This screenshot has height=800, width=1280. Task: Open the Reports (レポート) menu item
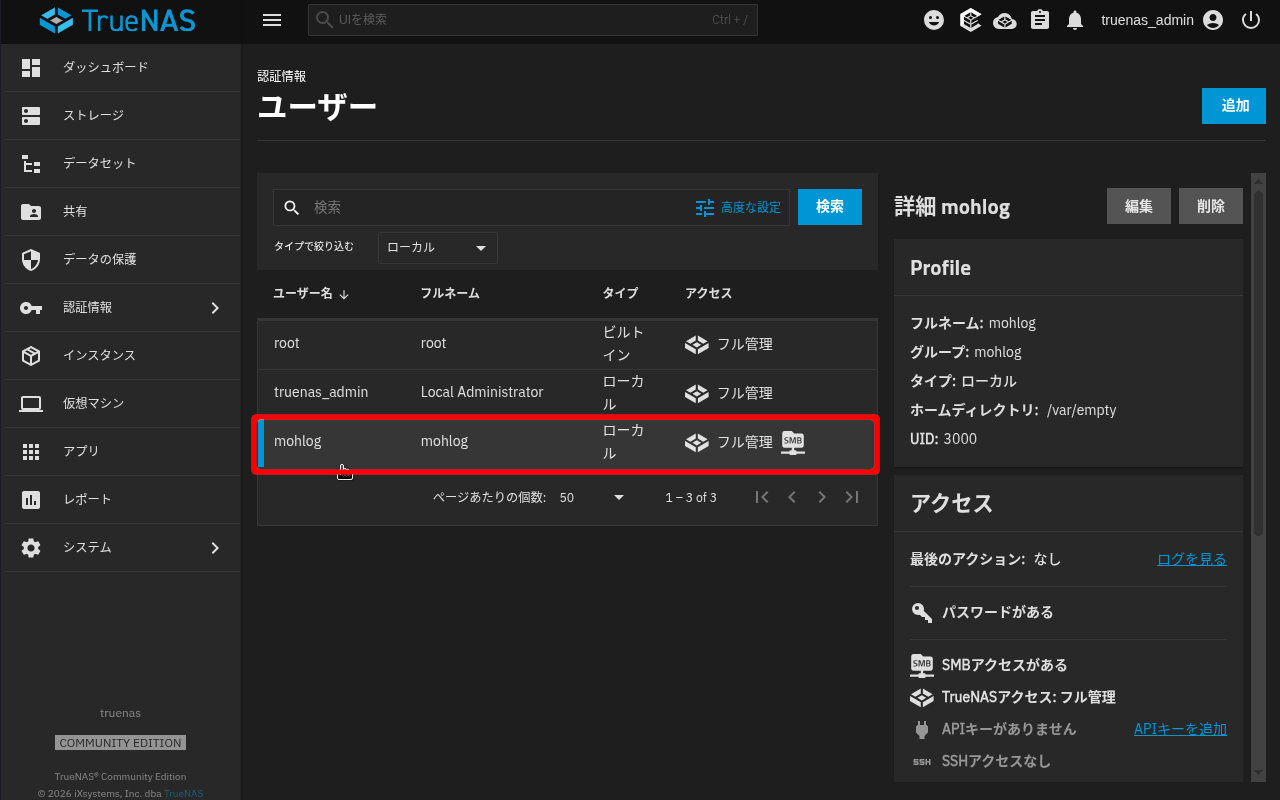[120, 499]
